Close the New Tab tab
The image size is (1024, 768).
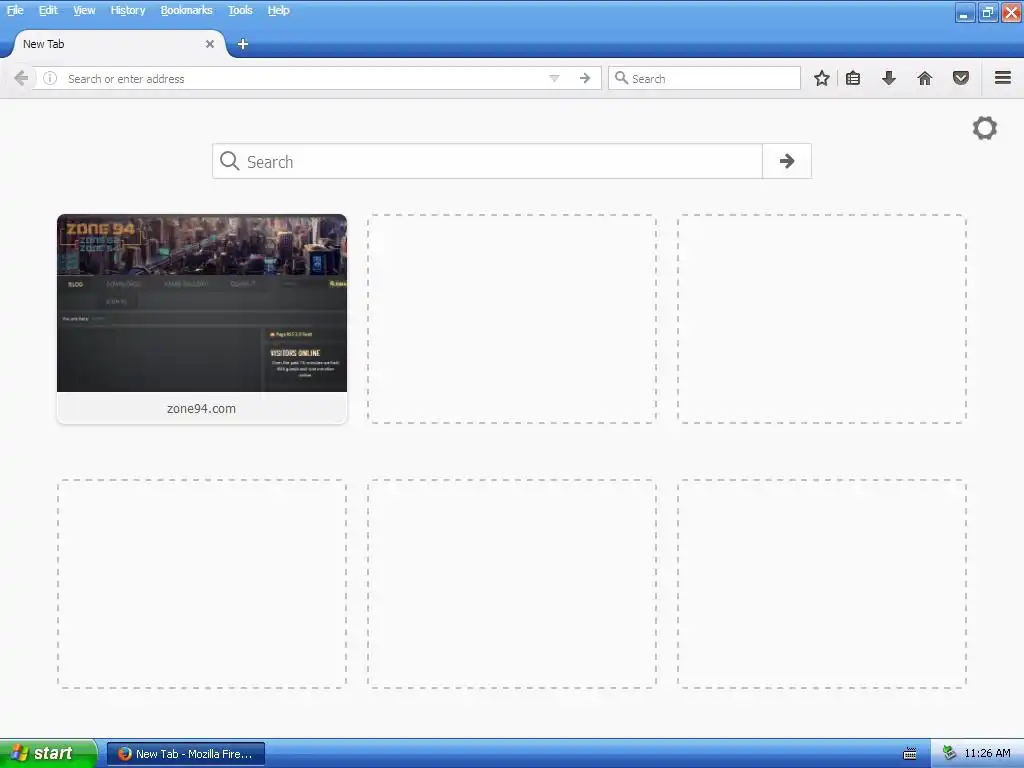(x=210, y=44)
